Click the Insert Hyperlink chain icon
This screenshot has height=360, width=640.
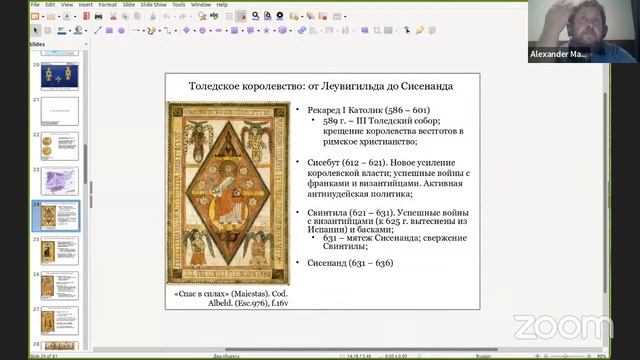[302, 30]
